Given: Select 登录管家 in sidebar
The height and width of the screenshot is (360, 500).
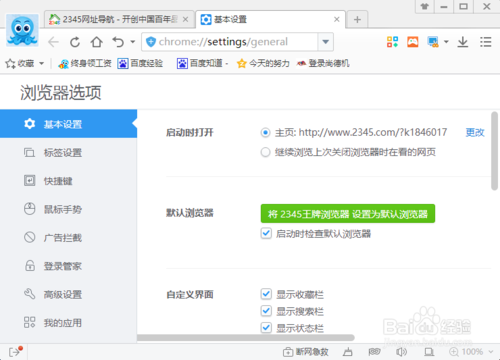Looking at the screenshot, I should [x=68, y=266].
